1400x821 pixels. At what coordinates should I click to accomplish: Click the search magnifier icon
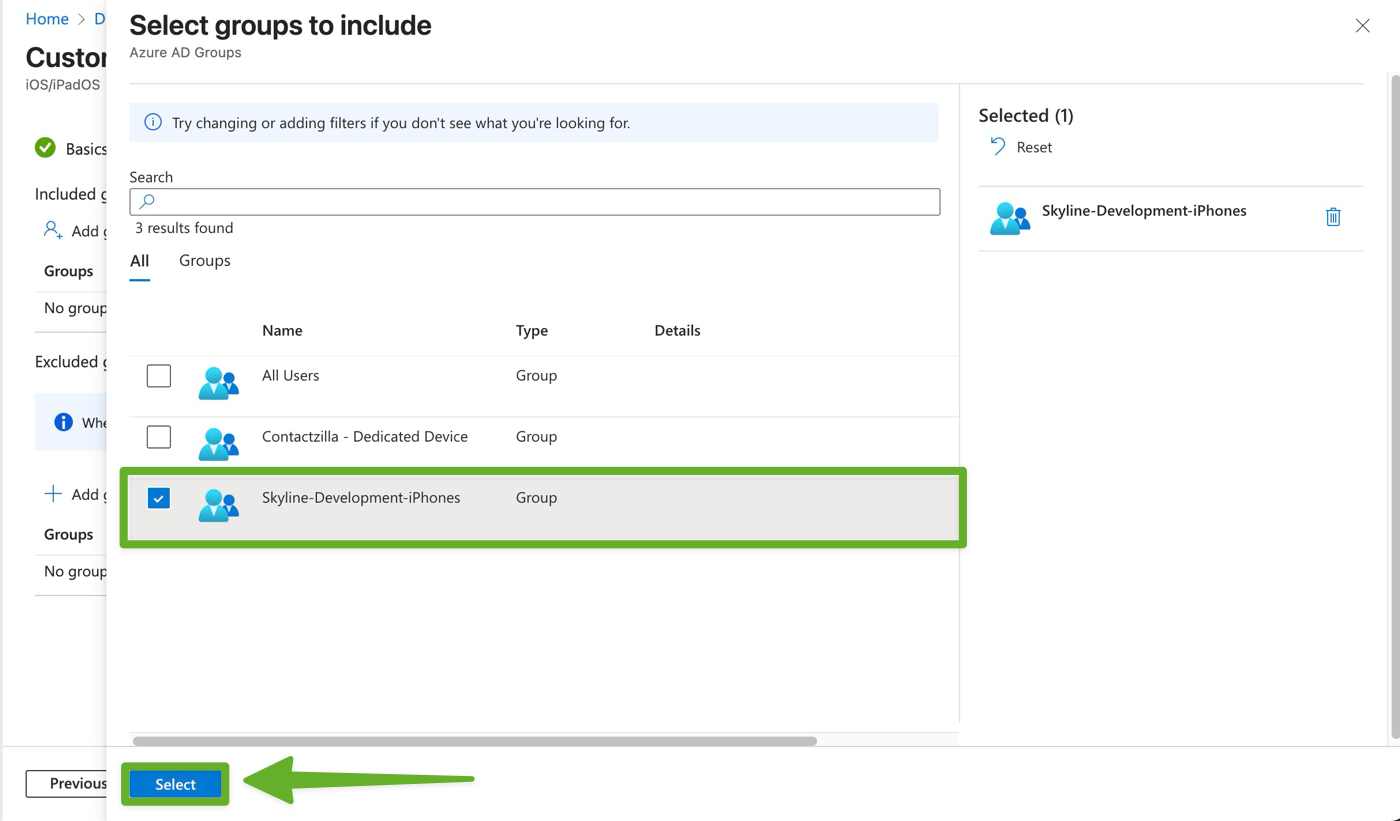(x=147, y=201)
